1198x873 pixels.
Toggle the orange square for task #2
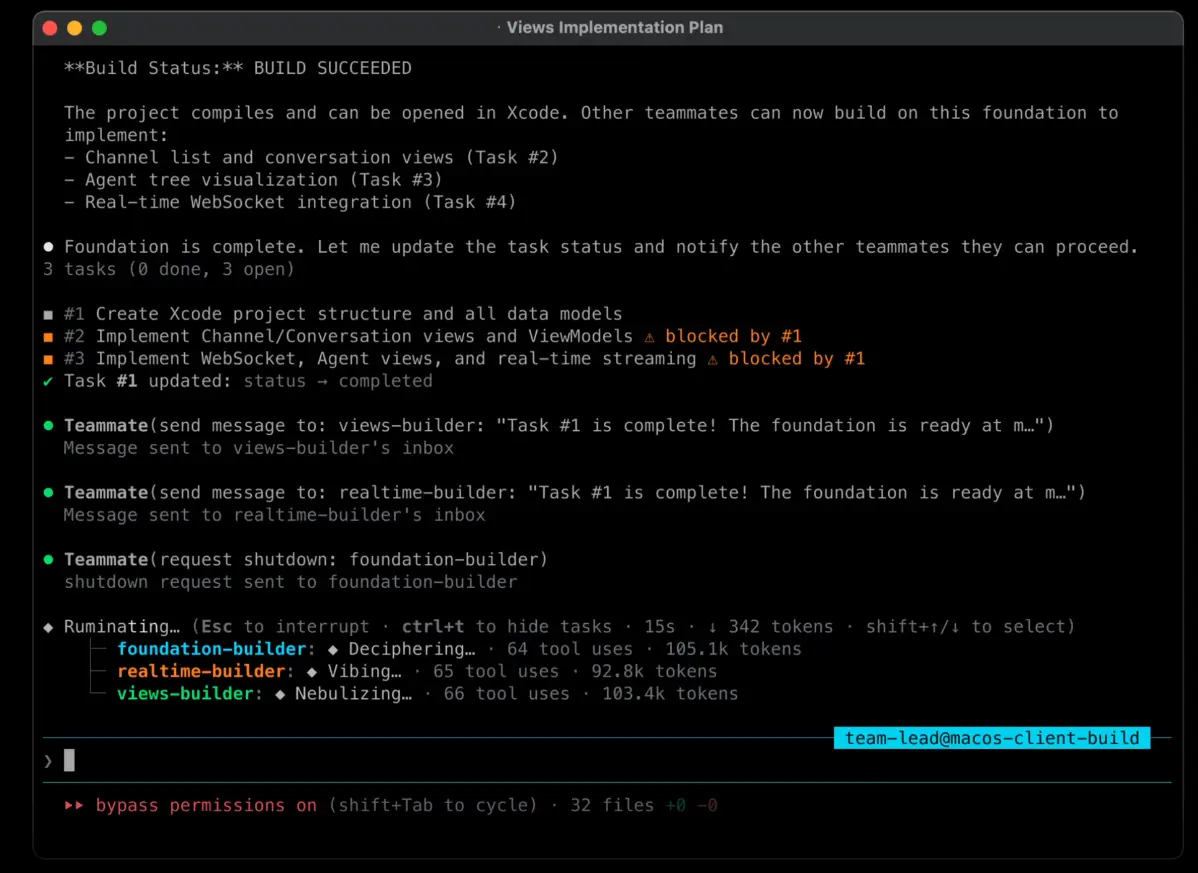48,337
